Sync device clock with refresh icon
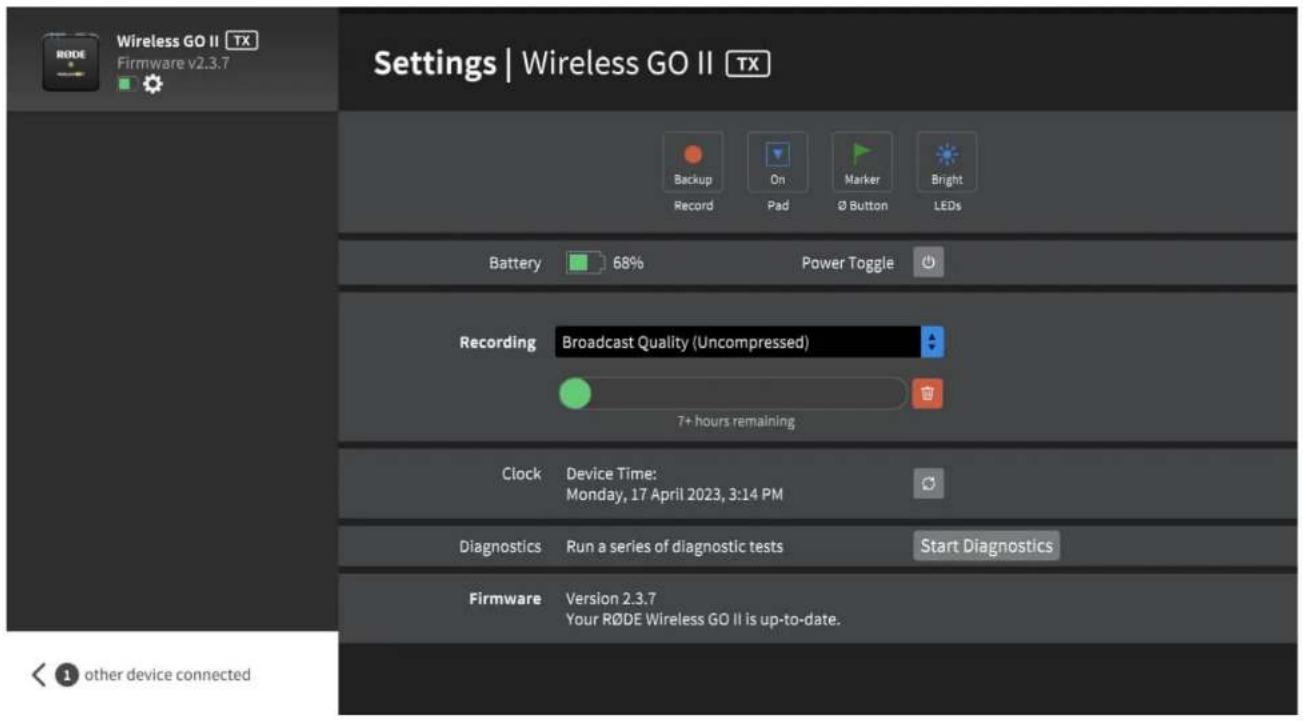Image resolution: width=1303 pixels, height=721 pixels. click(928, 484)
